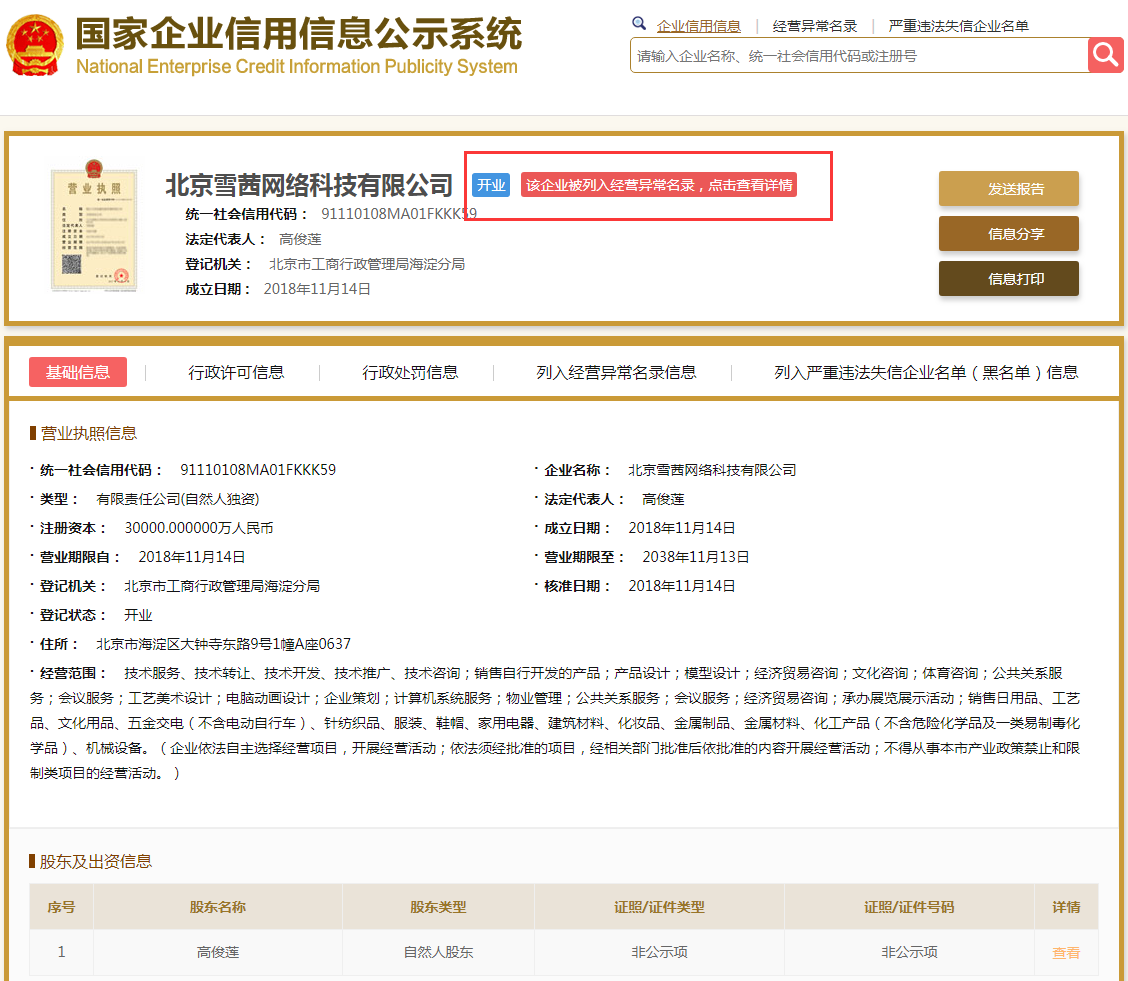
Task: Select 严重违法失信企业名单 search category link
Action: [x=958, y=26]
